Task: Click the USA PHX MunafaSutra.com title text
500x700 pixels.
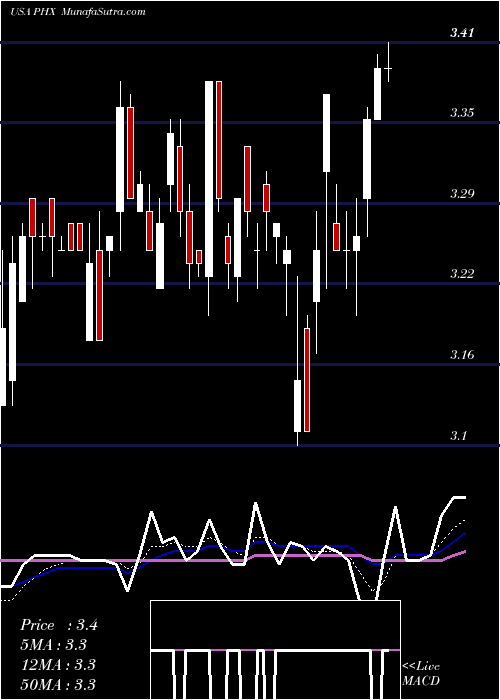Action: point(78,12)
